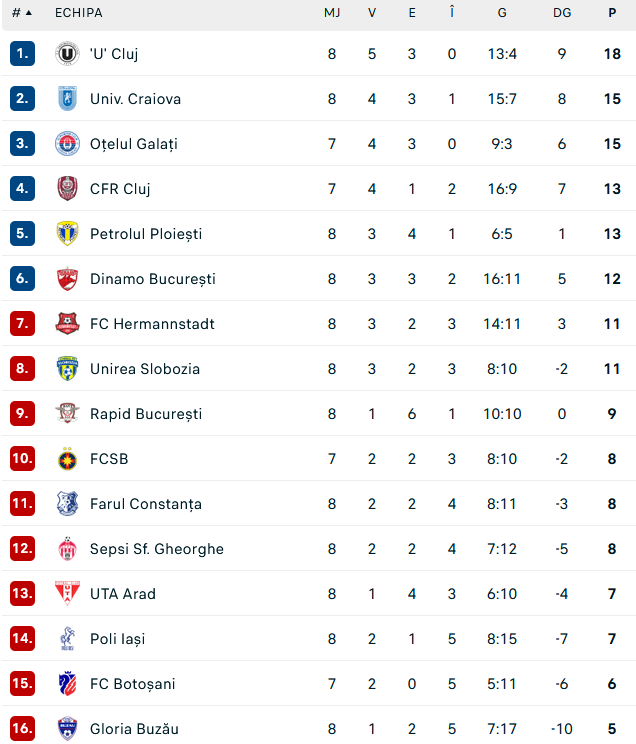
Task: Click the CFR Cluj club badge
Action: (67, 189)
